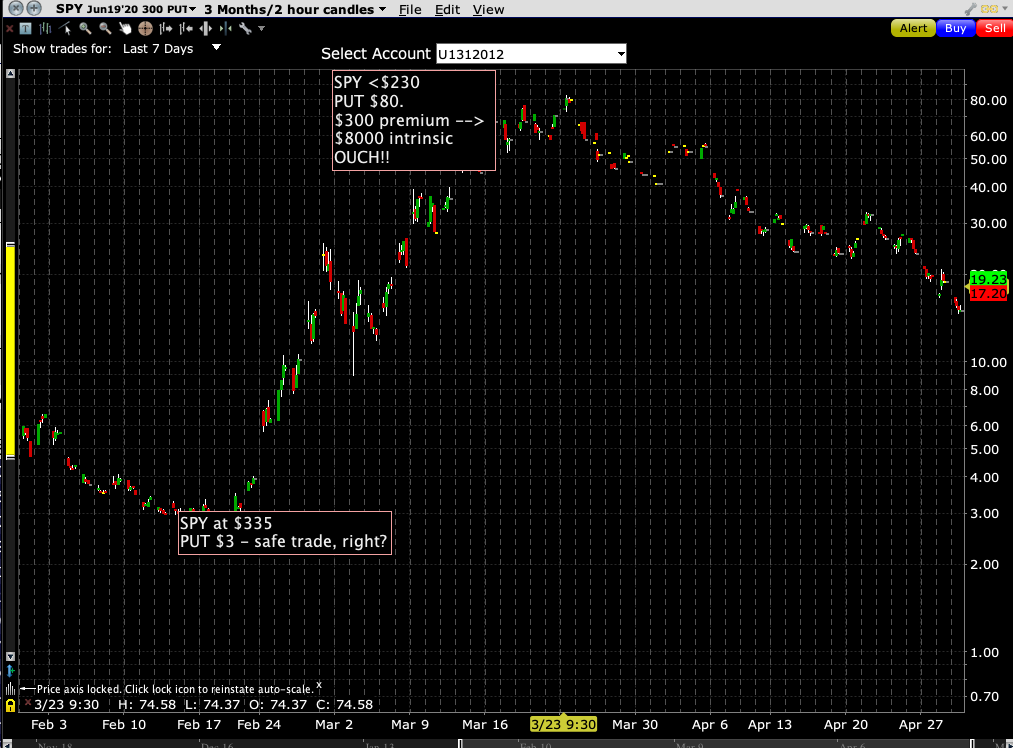
Task: Expand the toolbar overflow arrow after wrench
Action: [x=262, y=28]
